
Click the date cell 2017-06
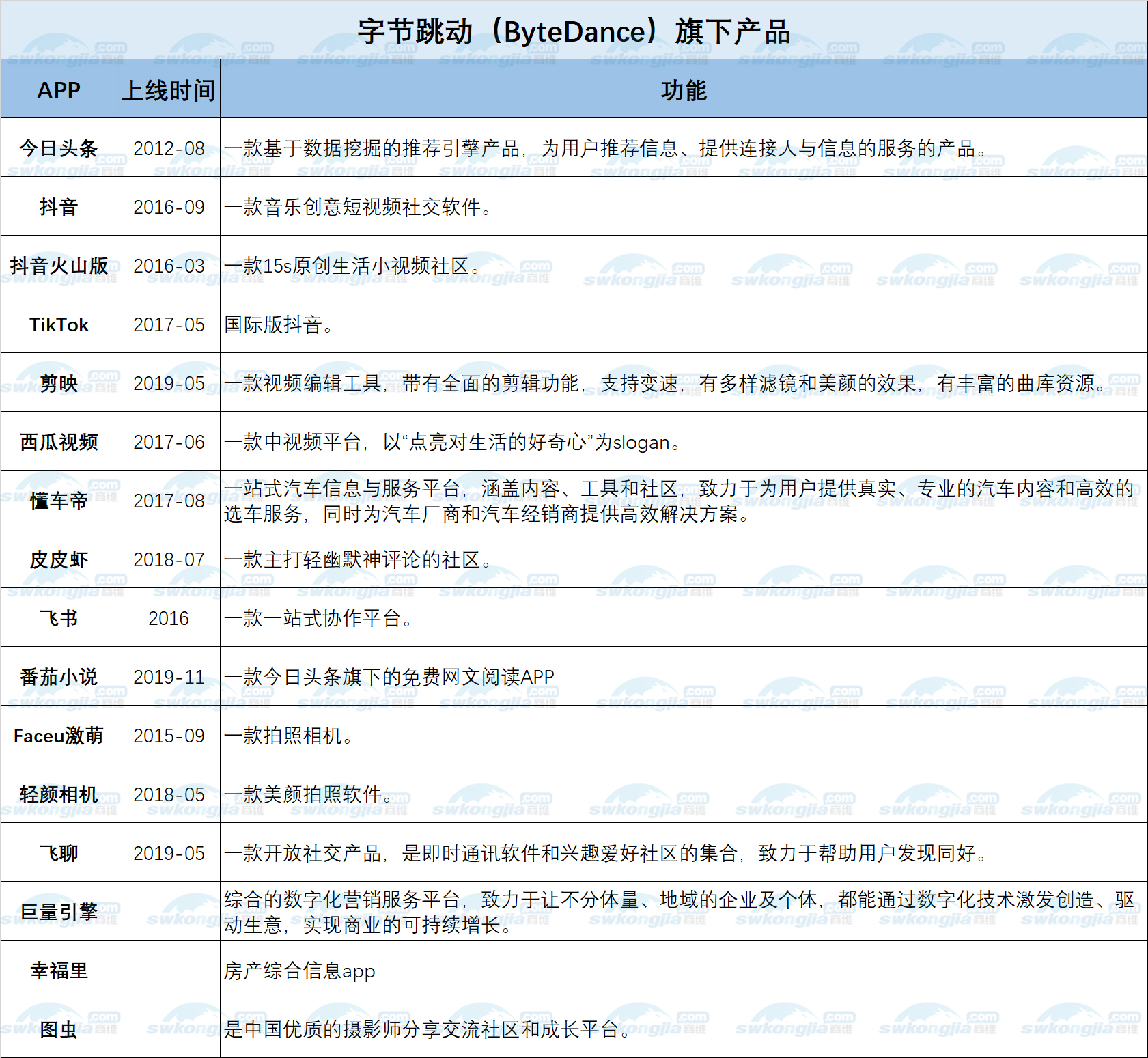pos(169,442)
